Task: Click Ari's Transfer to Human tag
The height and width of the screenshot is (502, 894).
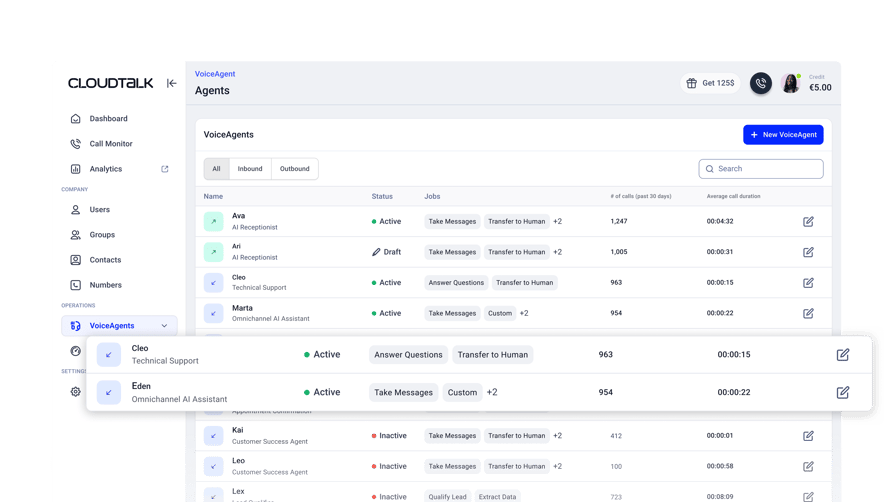Action: (x=517, y=252)
